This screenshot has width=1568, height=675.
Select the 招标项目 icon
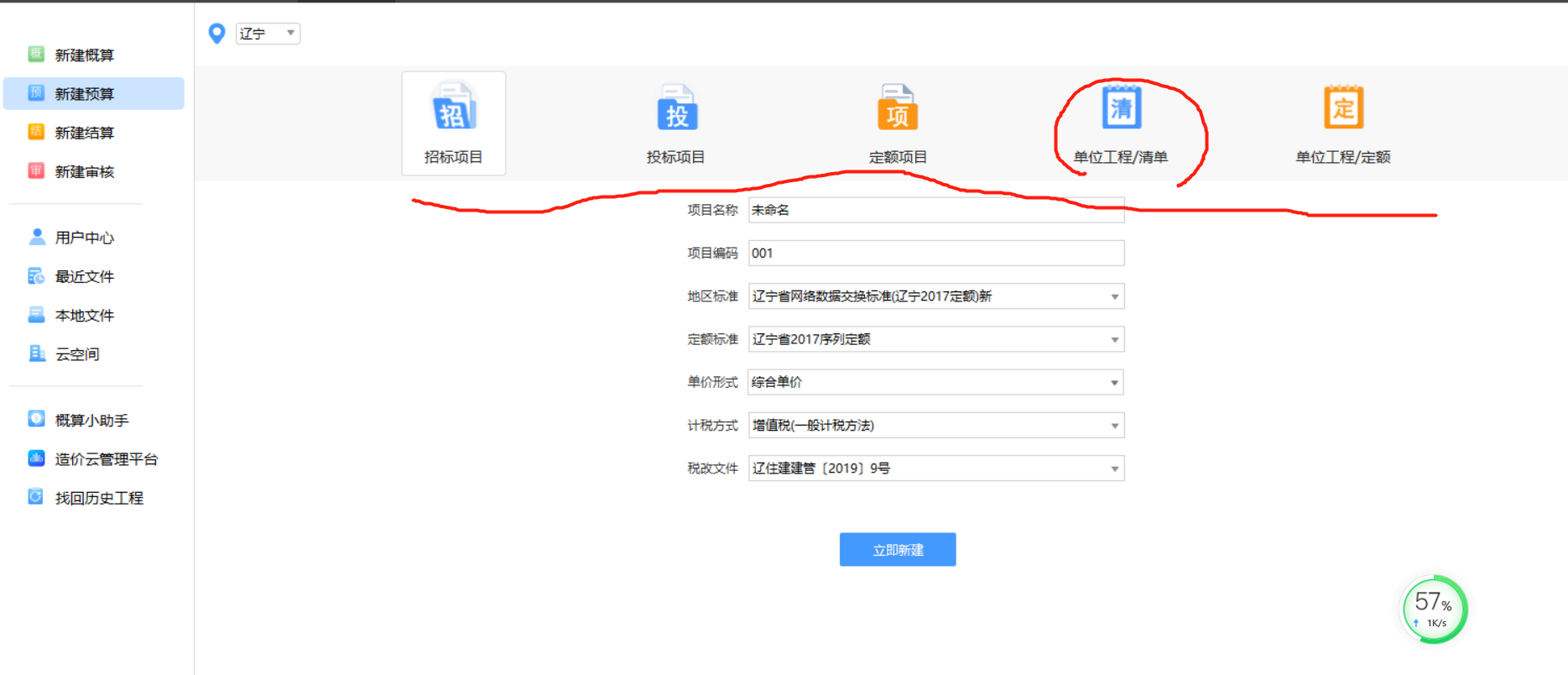coord(454,107)
